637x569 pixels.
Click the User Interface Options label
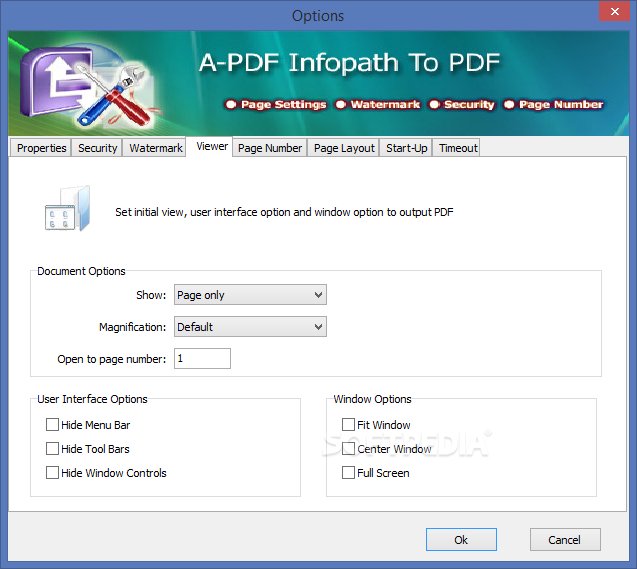(92, 399)
